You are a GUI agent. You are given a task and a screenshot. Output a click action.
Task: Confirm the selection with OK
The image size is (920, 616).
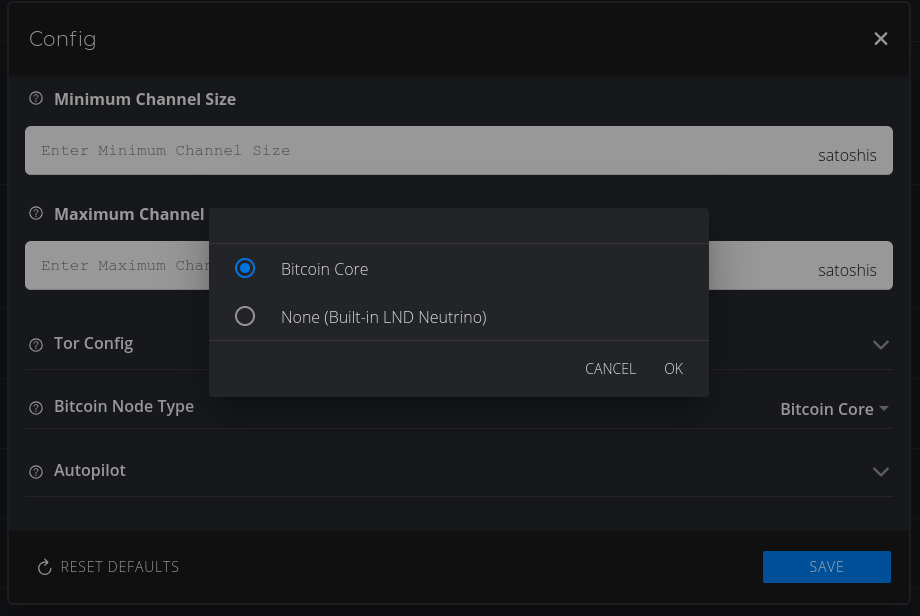[x=673, y=369]
